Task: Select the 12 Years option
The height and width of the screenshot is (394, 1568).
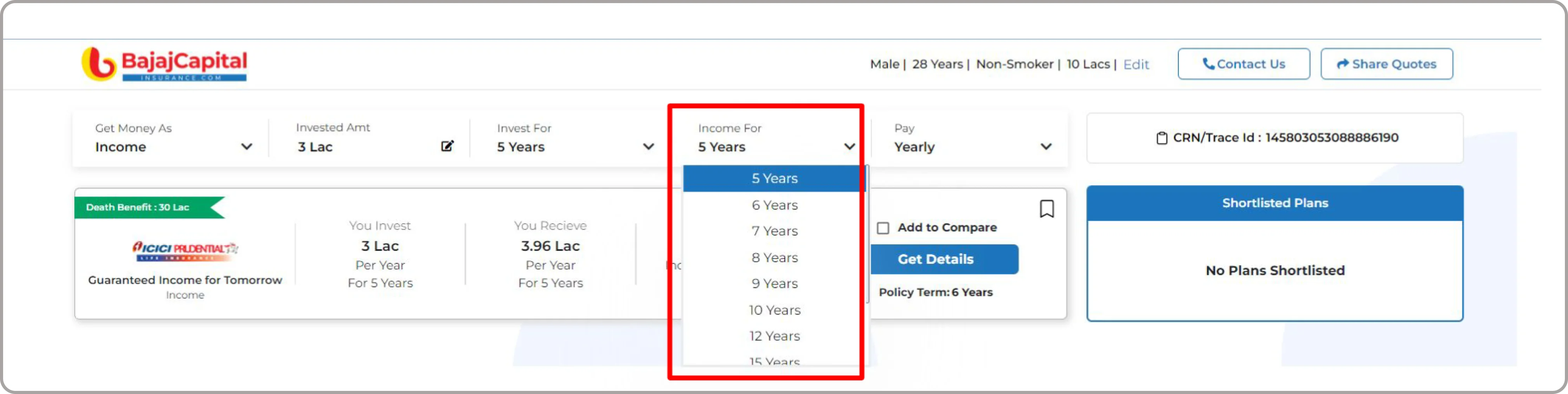Action: click(x=774, y=336)
